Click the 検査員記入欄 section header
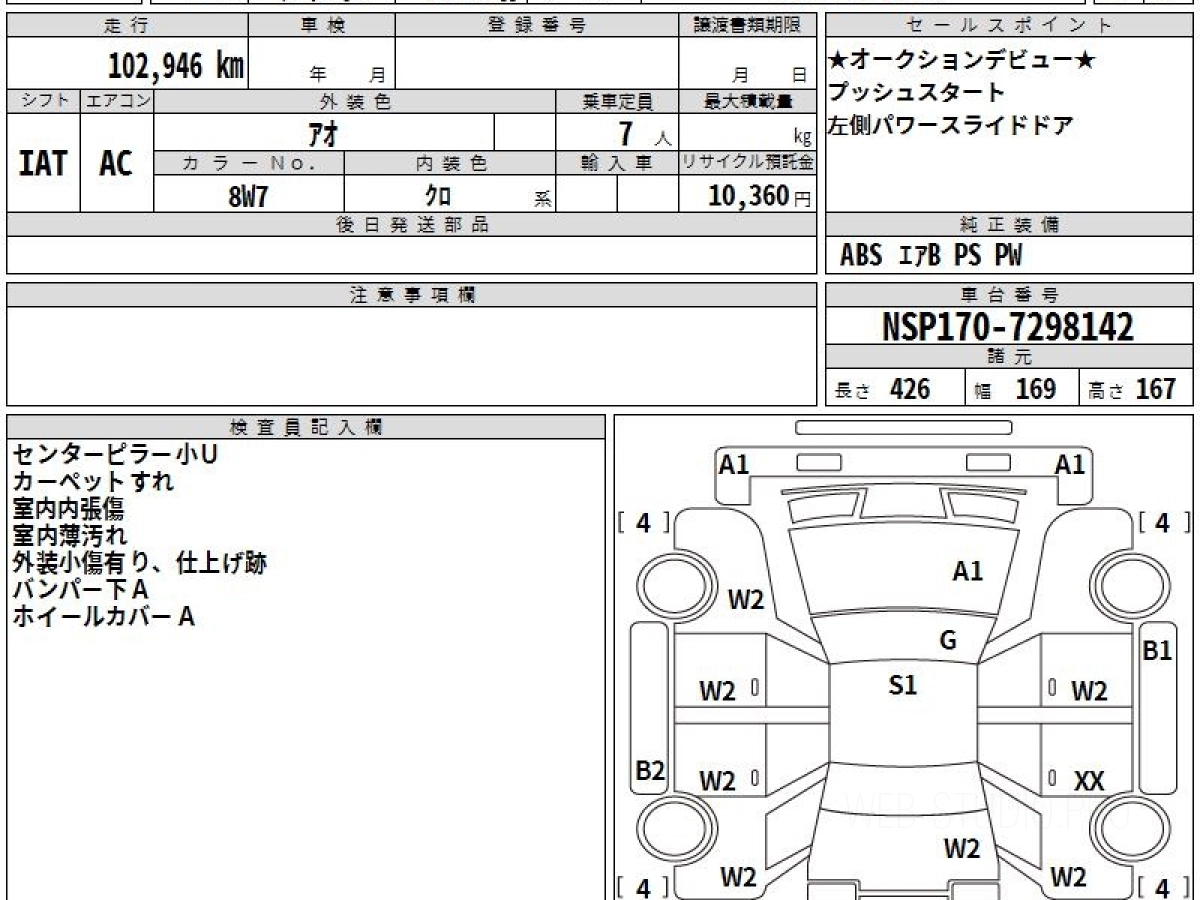The height and width of the screenshot is (900, 1200). tap(306, 426)
